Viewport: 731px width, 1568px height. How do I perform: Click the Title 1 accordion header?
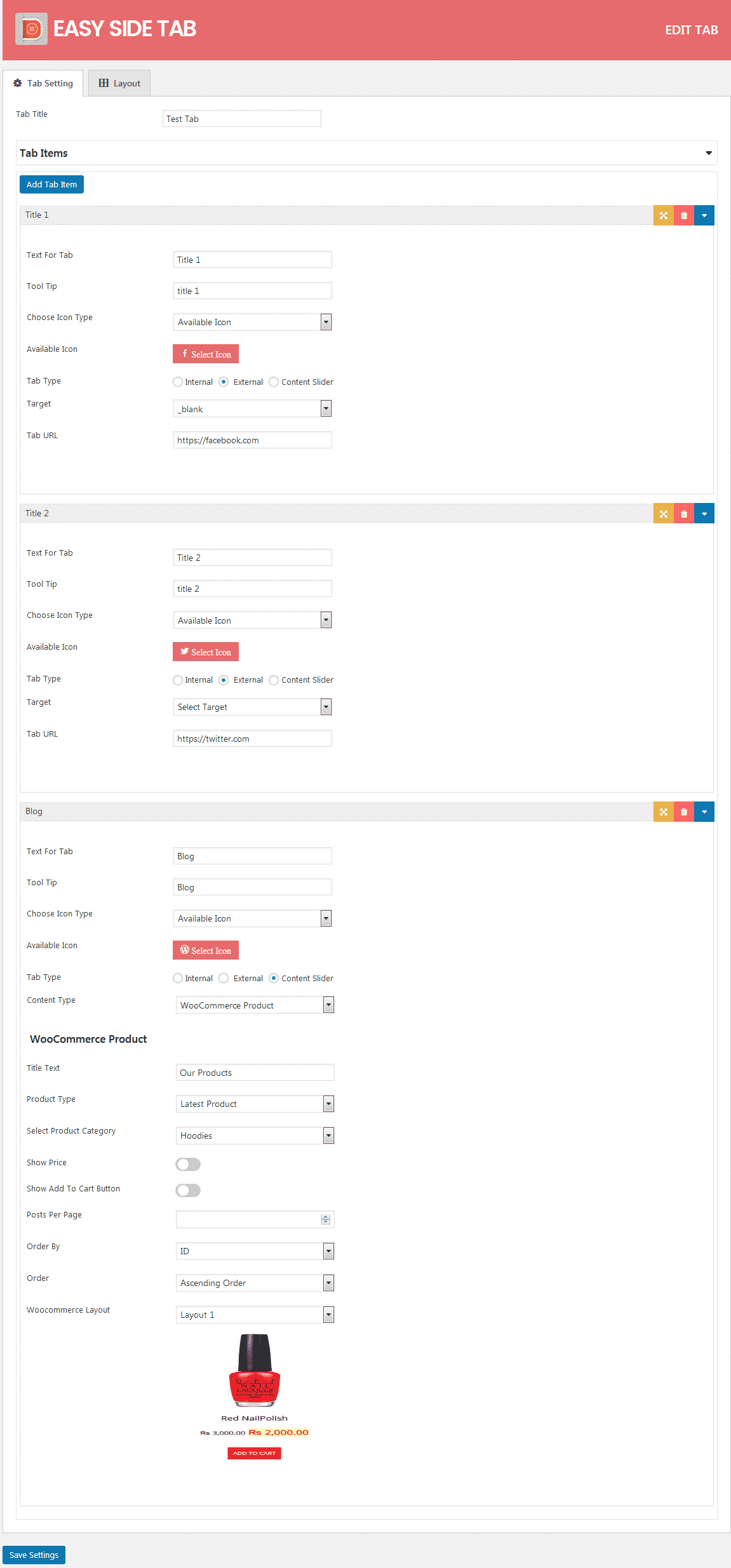pos(336,215)
